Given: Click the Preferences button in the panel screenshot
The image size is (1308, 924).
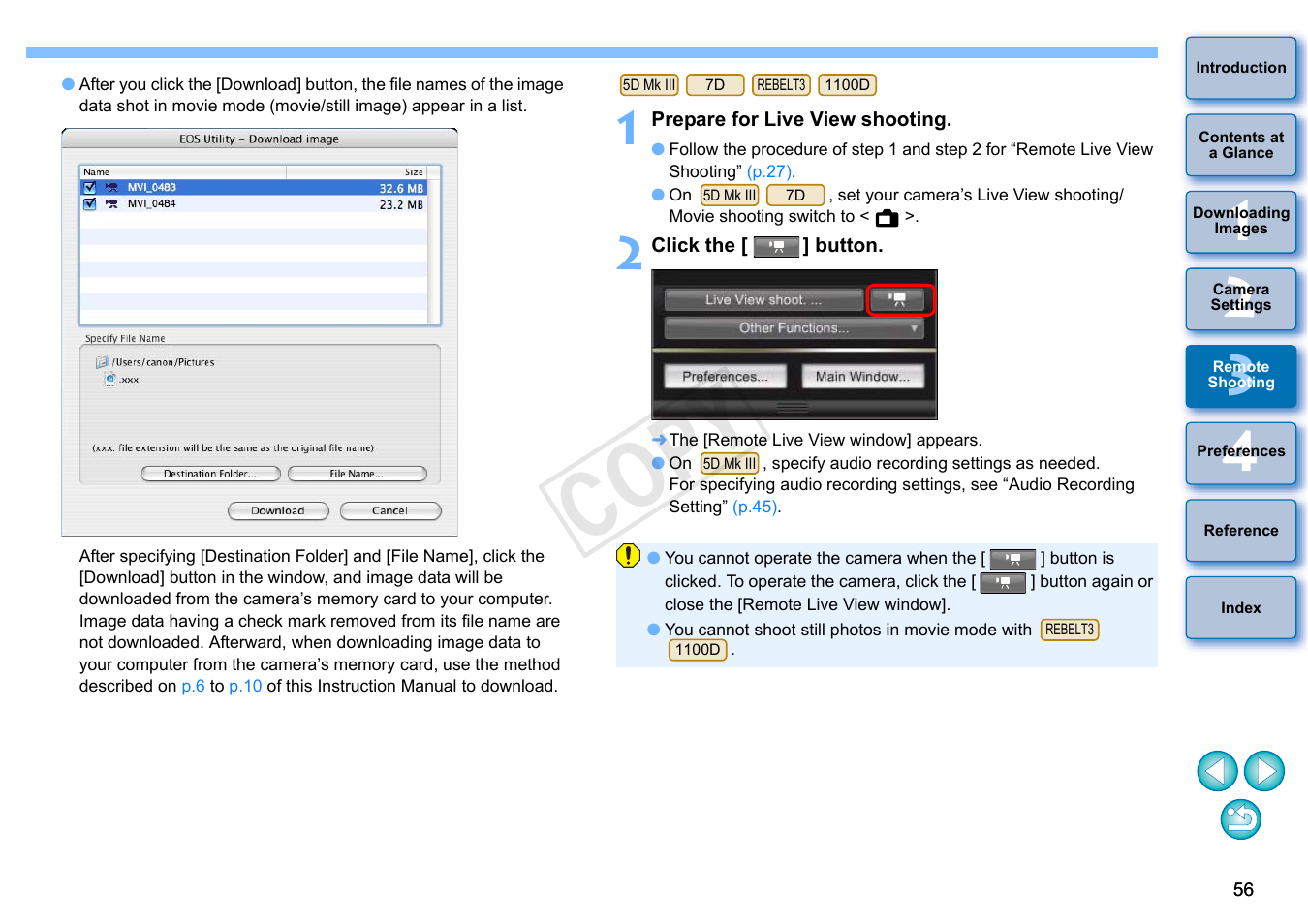Looking at the screenshot, I should point(726,377).
